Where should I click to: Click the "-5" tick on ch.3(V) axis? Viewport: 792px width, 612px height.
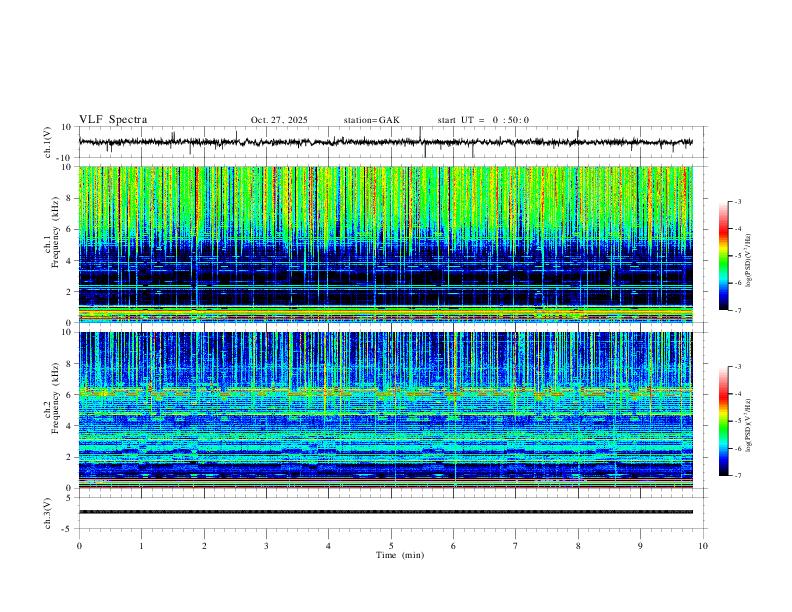[x=68, y=529]
